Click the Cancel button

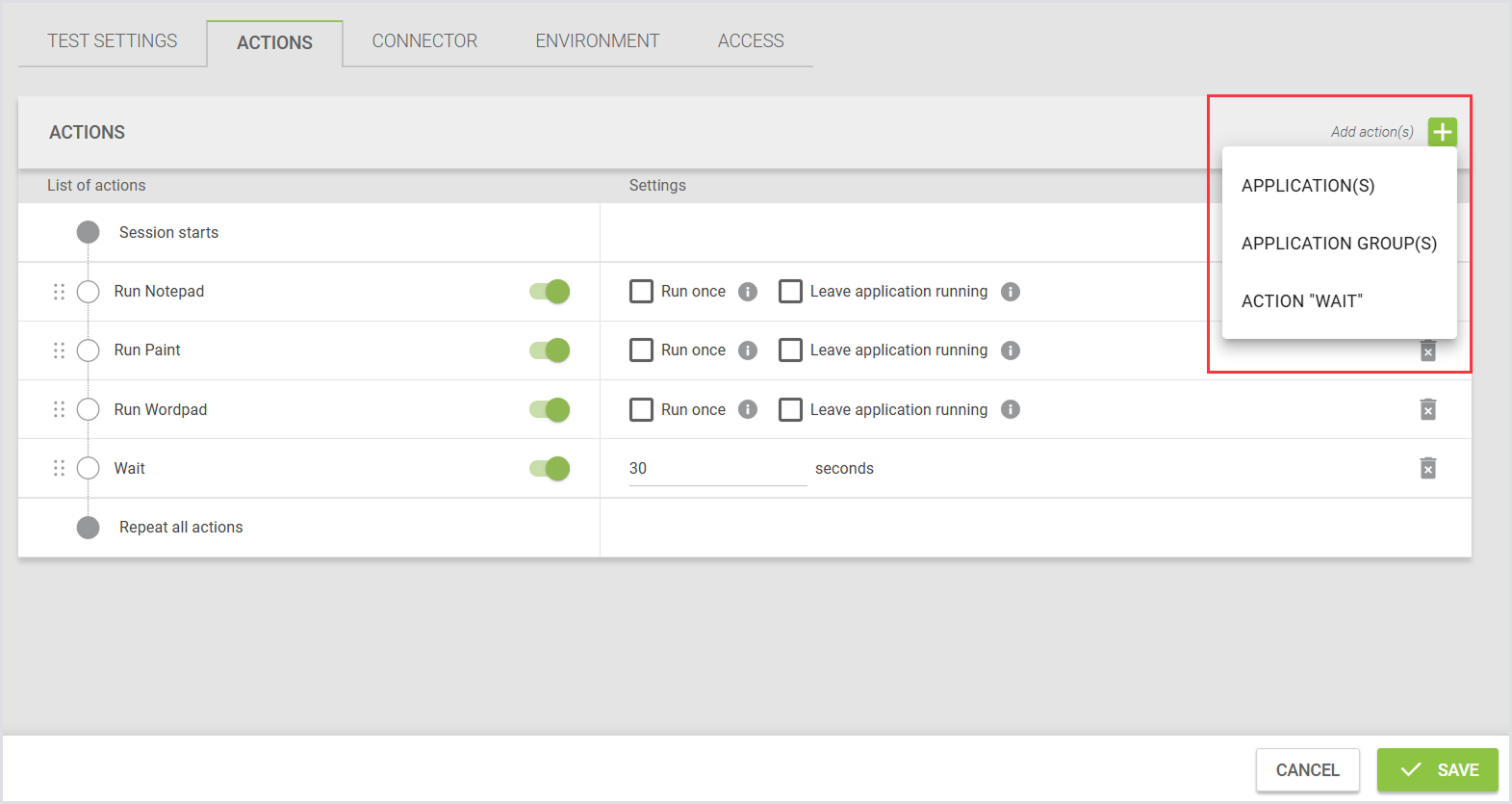click(1307, 769)
